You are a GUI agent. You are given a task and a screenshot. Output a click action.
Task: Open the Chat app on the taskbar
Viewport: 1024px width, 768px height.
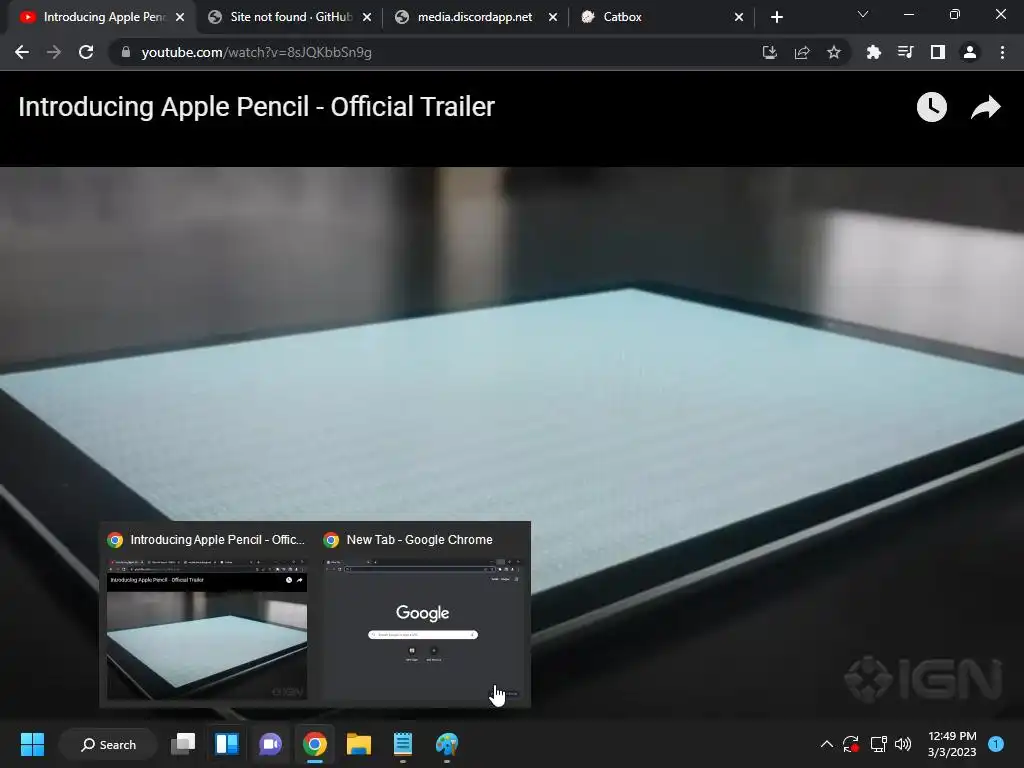click(x=270, y=744)
